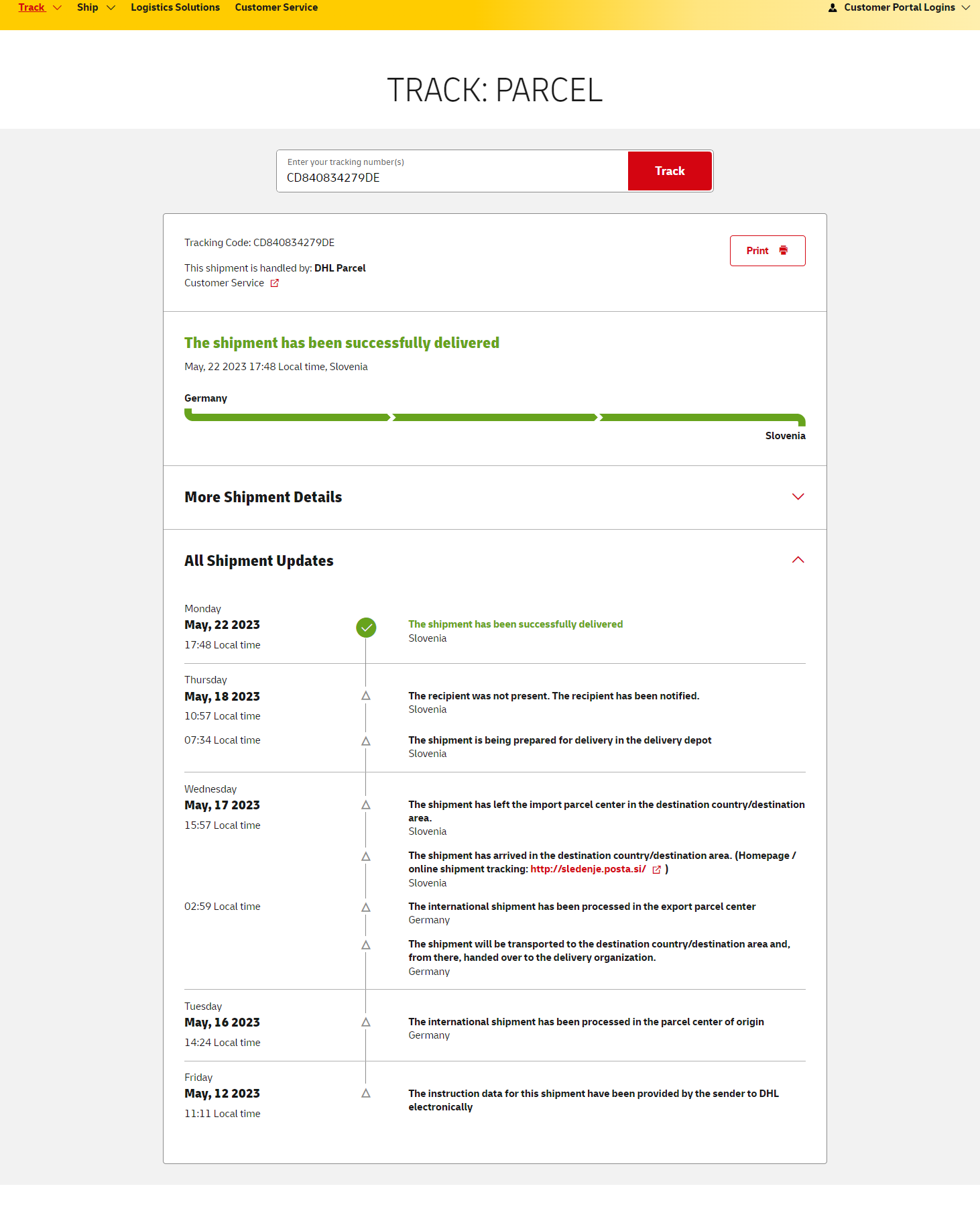Click the printer icon in Print button
Viewport: 980px width, 1213px height.
point(783,251)
